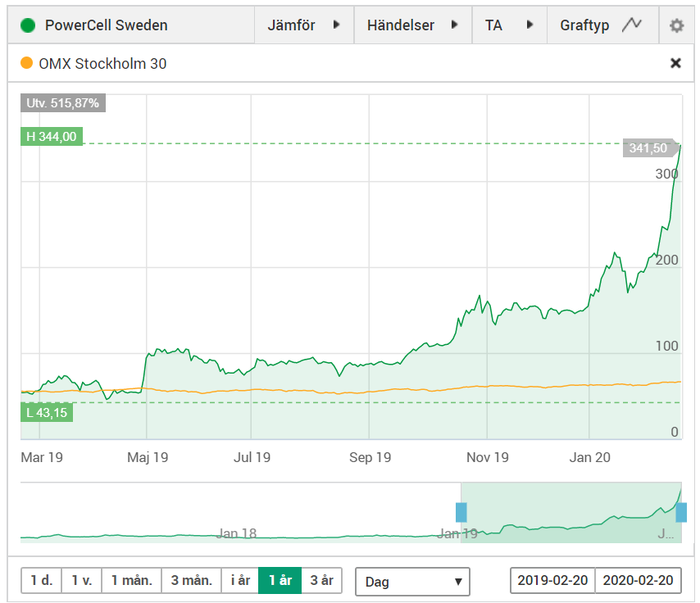Open the Dag interval dropdown
This screenshot has width=700, height=603.
(x=412, y=582)
